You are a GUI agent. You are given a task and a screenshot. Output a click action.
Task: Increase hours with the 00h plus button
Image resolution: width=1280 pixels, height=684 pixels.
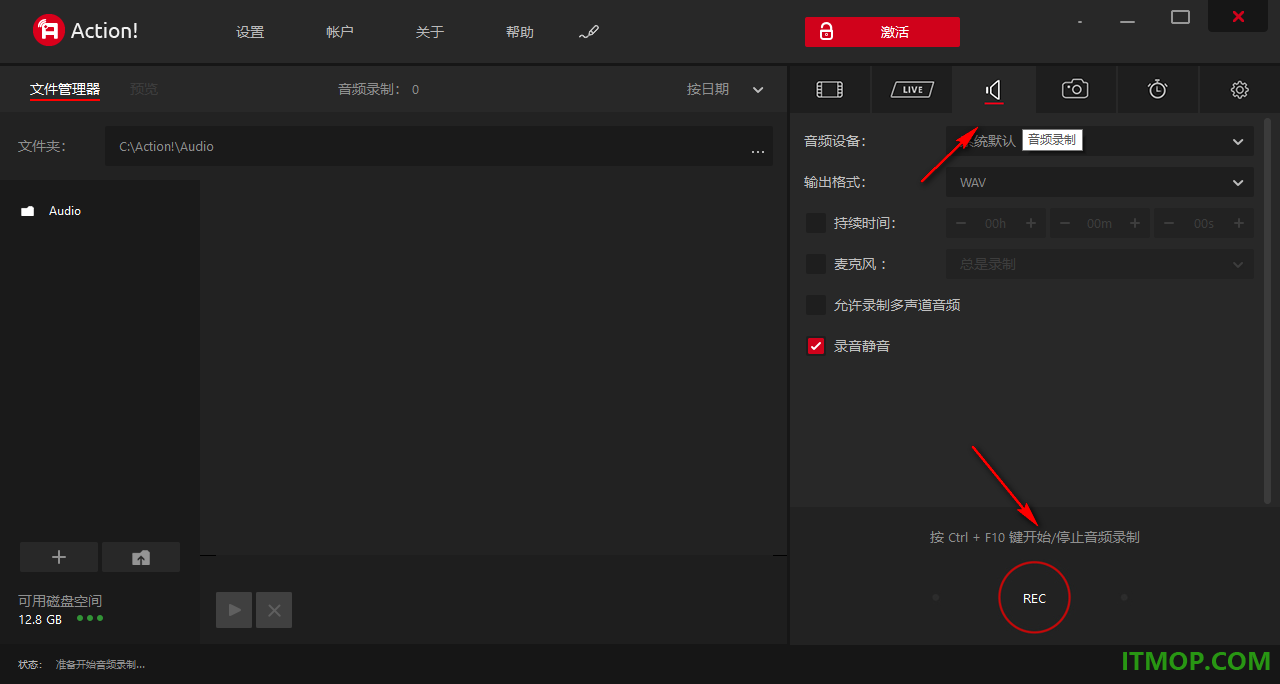pos(1031,223)
